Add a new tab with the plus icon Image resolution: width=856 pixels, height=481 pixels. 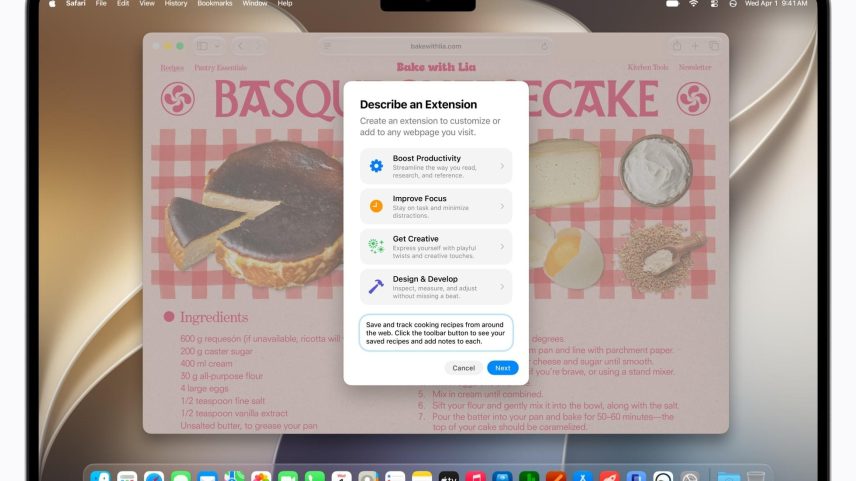(695, 46)
